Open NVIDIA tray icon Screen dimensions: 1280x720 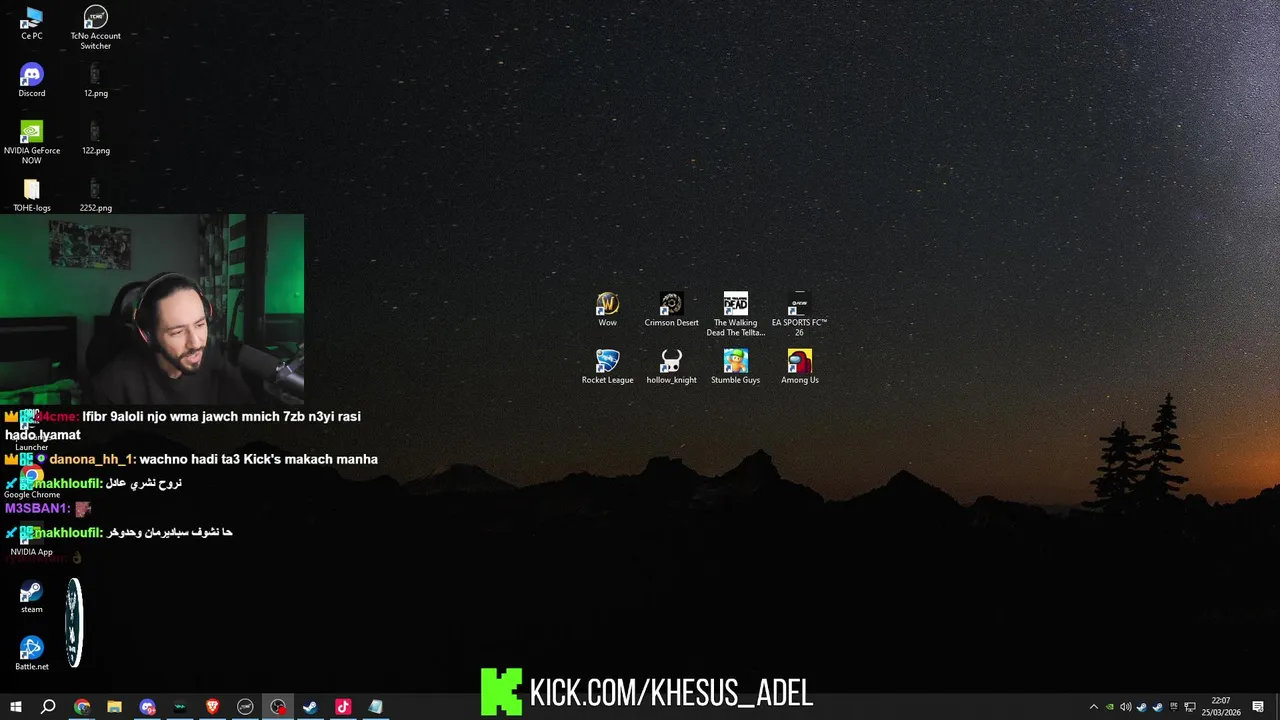(x=1109, y=707)
